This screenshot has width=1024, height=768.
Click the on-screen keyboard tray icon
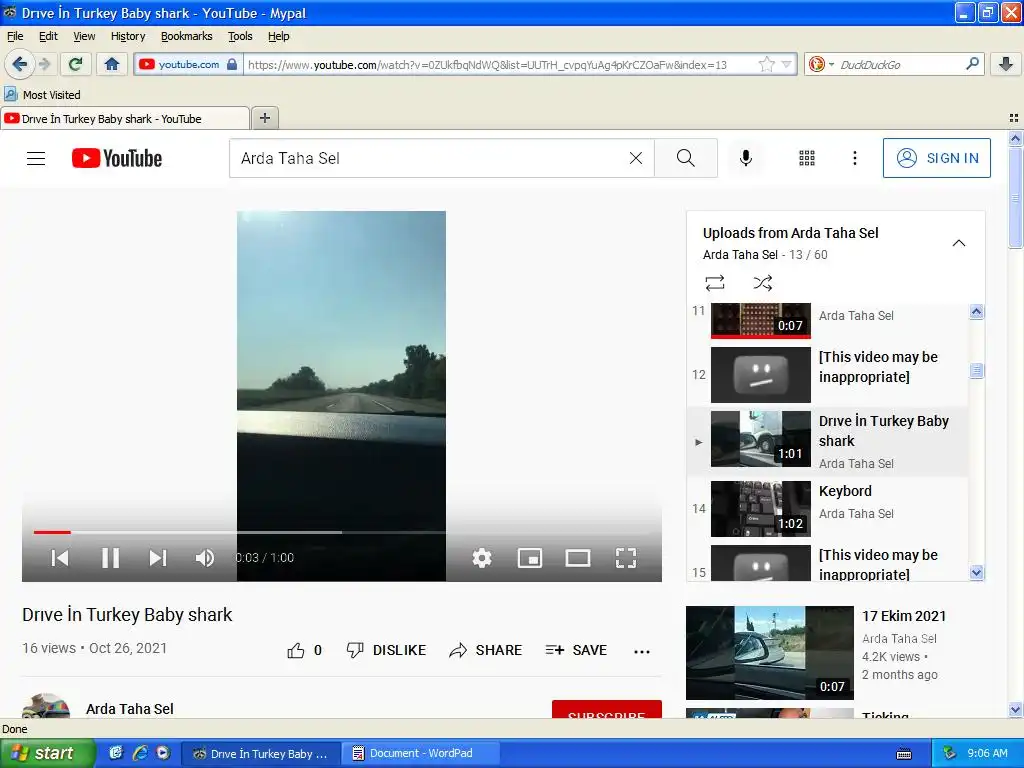point(904,754)
